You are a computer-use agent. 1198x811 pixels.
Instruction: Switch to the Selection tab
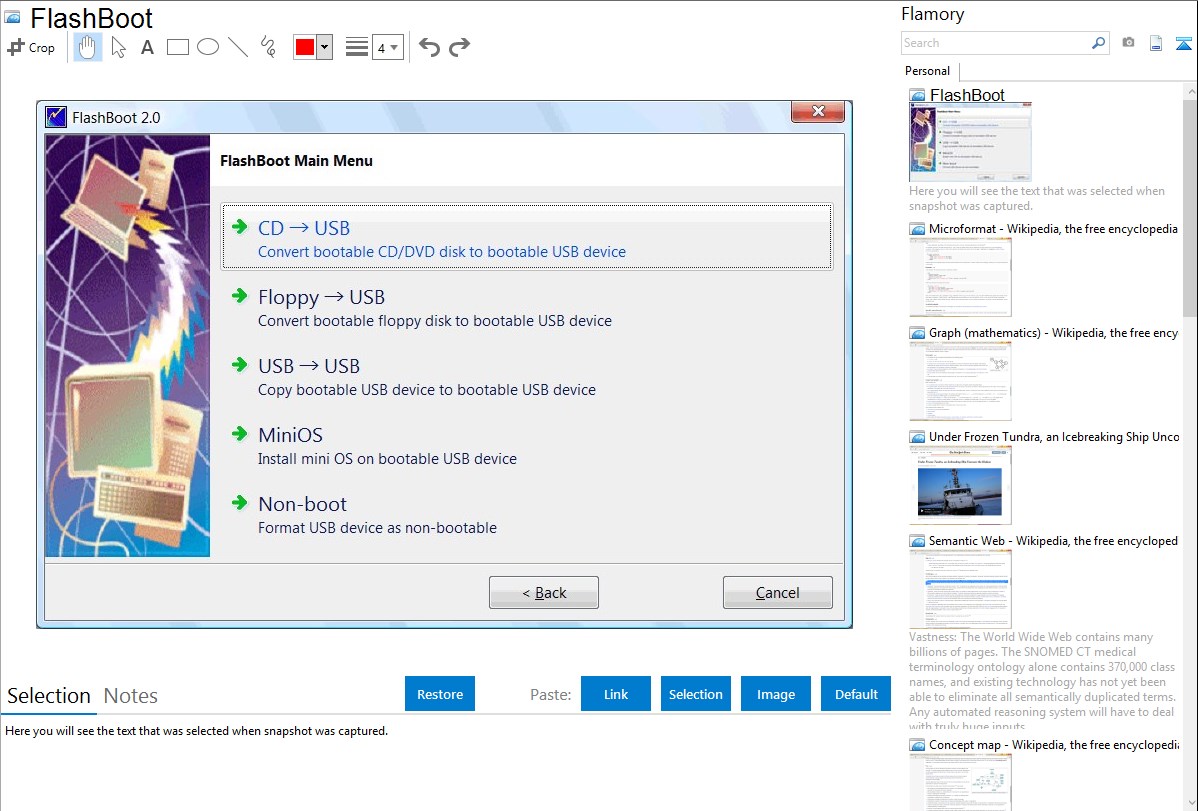point(49,696)
